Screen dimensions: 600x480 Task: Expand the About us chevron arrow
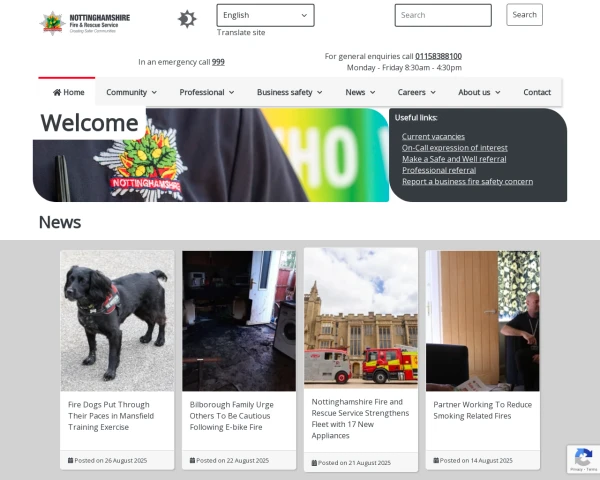point(497,92)
